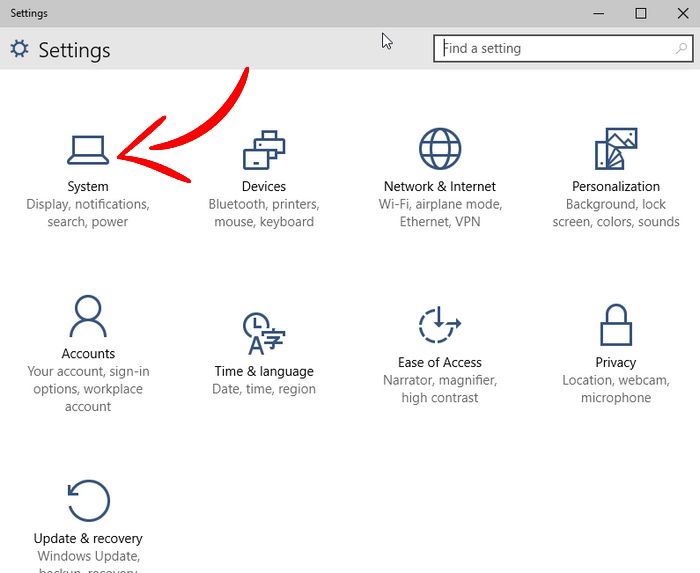Viewport: 700px width, 573px height.
Task: Open the Update & recovery circular arrow icon
Action: point(88,501)
